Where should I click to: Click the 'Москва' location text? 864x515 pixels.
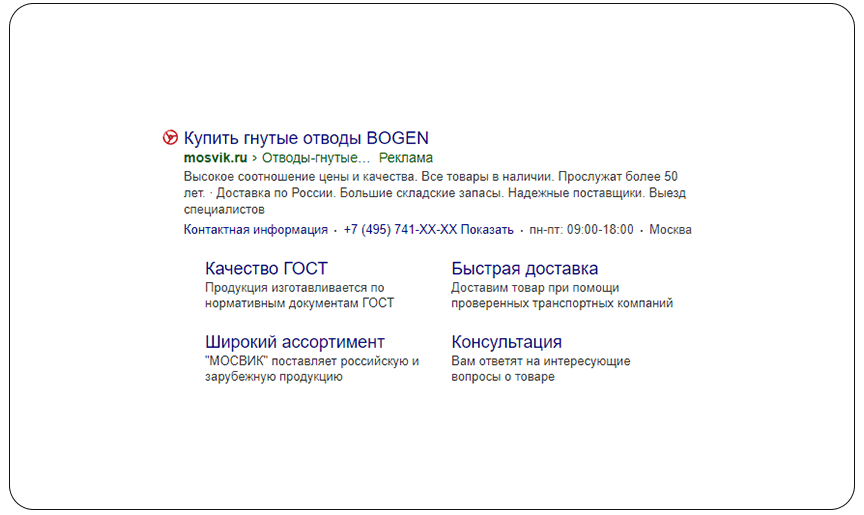[x=670, y=230]
